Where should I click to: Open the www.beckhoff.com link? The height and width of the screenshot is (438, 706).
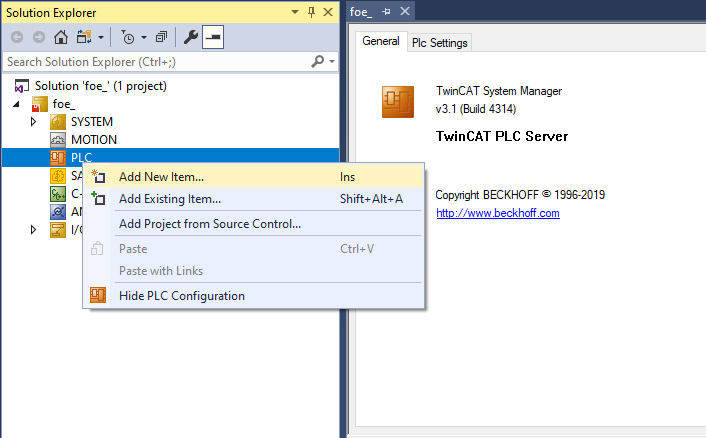(497, 213)
